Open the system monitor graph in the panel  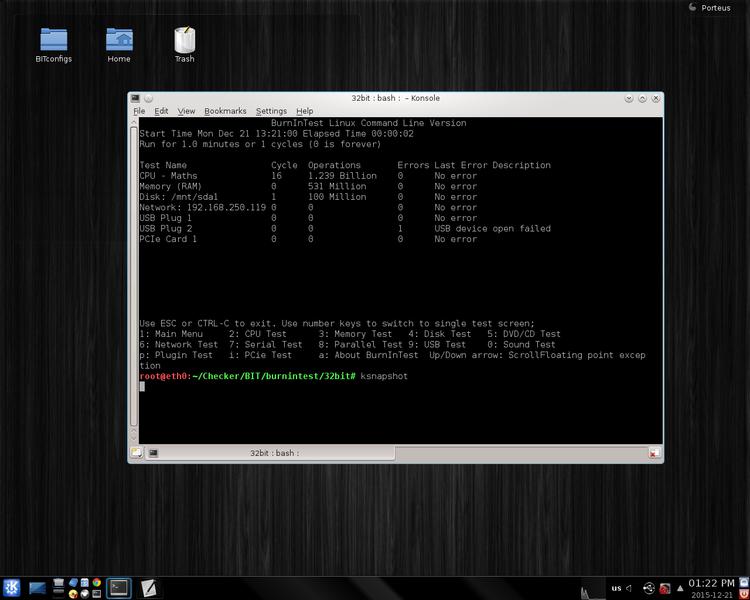593,588
